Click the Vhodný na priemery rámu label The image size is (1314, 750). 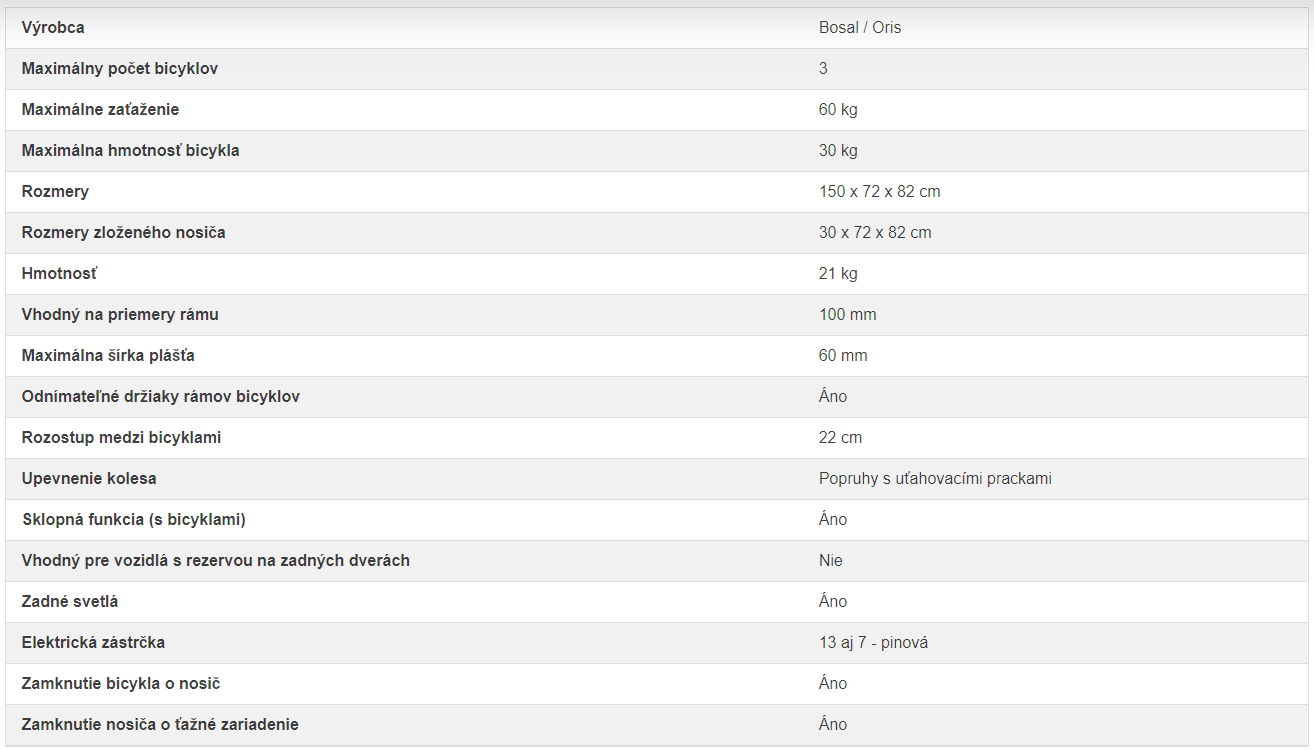[x=120, y=315]
